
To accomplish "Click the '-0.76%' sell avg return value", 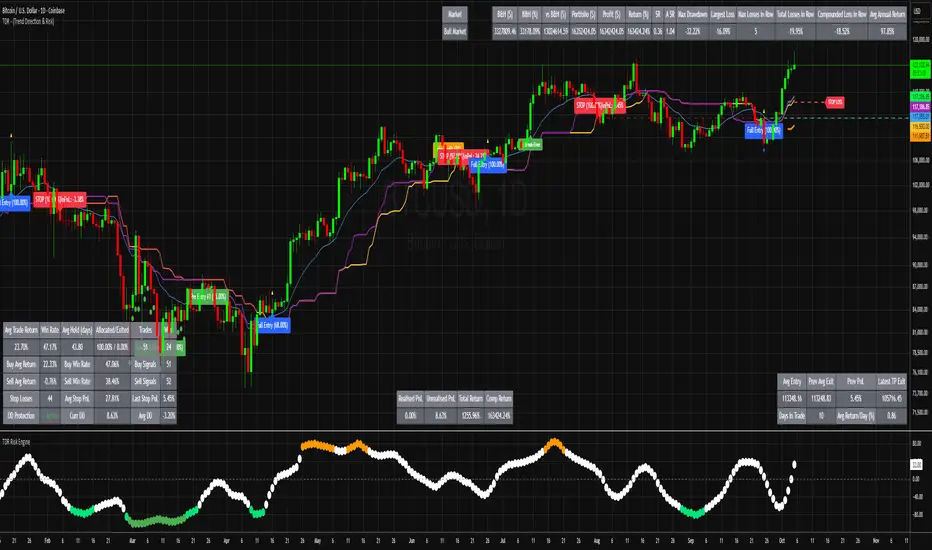I will 50,382.
